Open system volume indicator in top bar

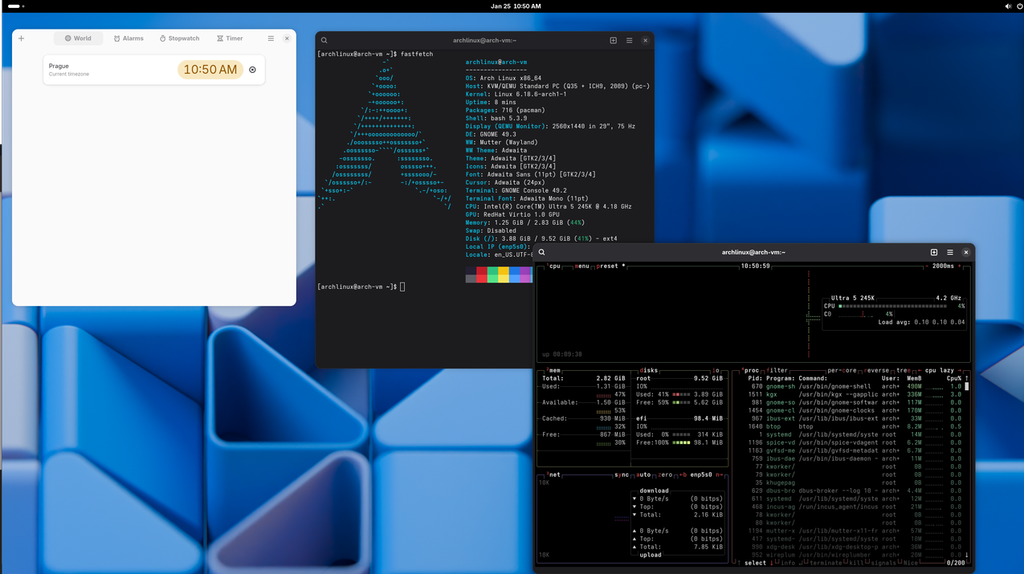point(1008,6)
